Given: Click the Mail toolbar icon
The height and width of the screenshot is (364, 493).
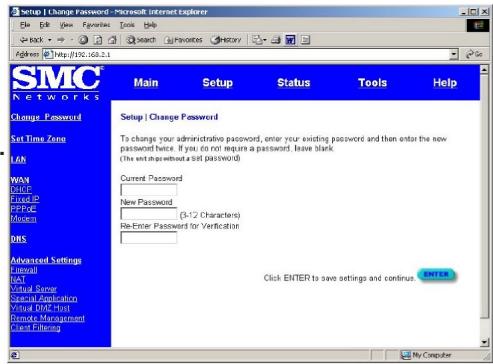Looking at the screenshot, I should 257,40.
